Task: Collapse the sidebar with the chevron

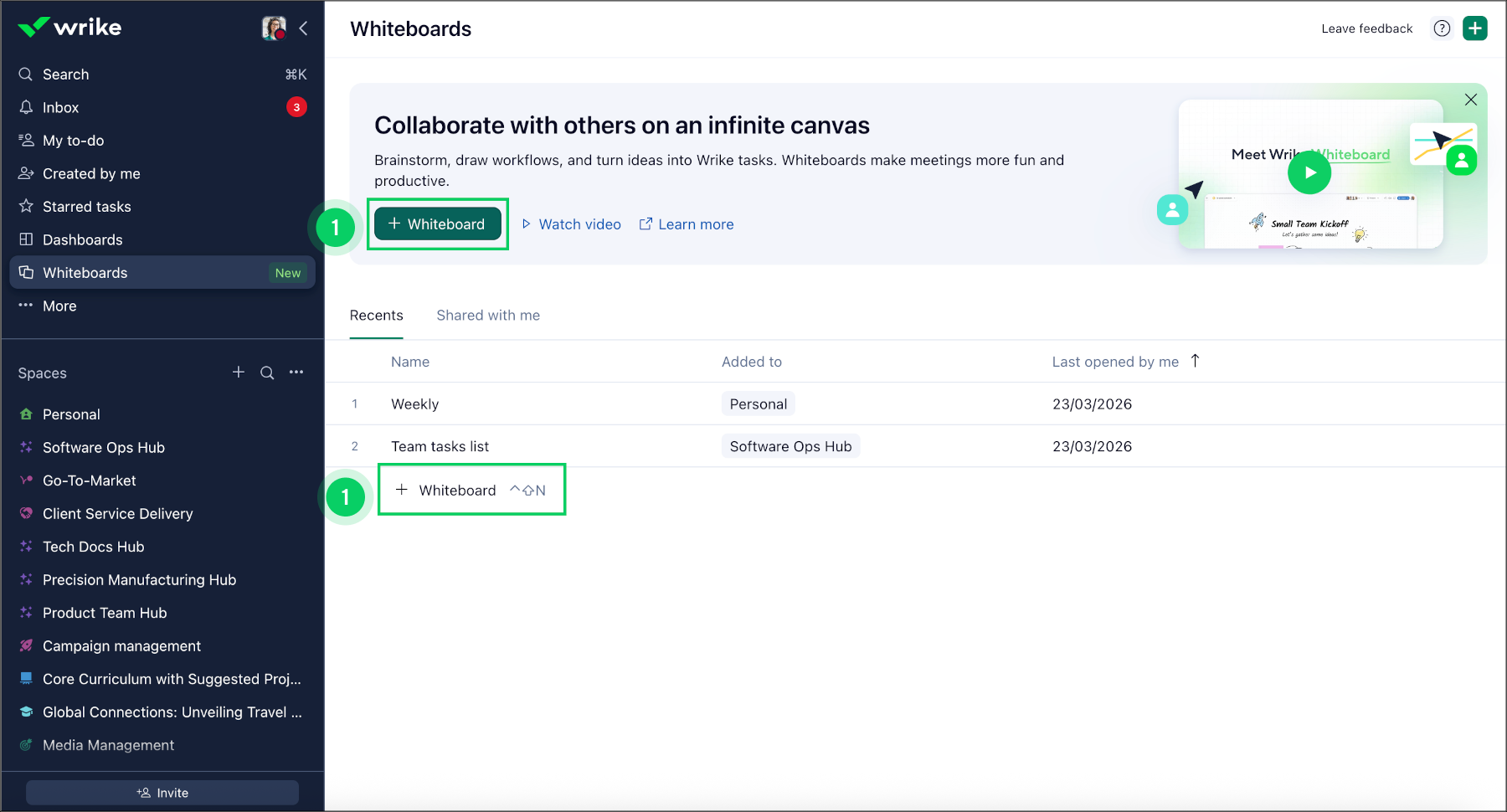Action: coord(303,28)
